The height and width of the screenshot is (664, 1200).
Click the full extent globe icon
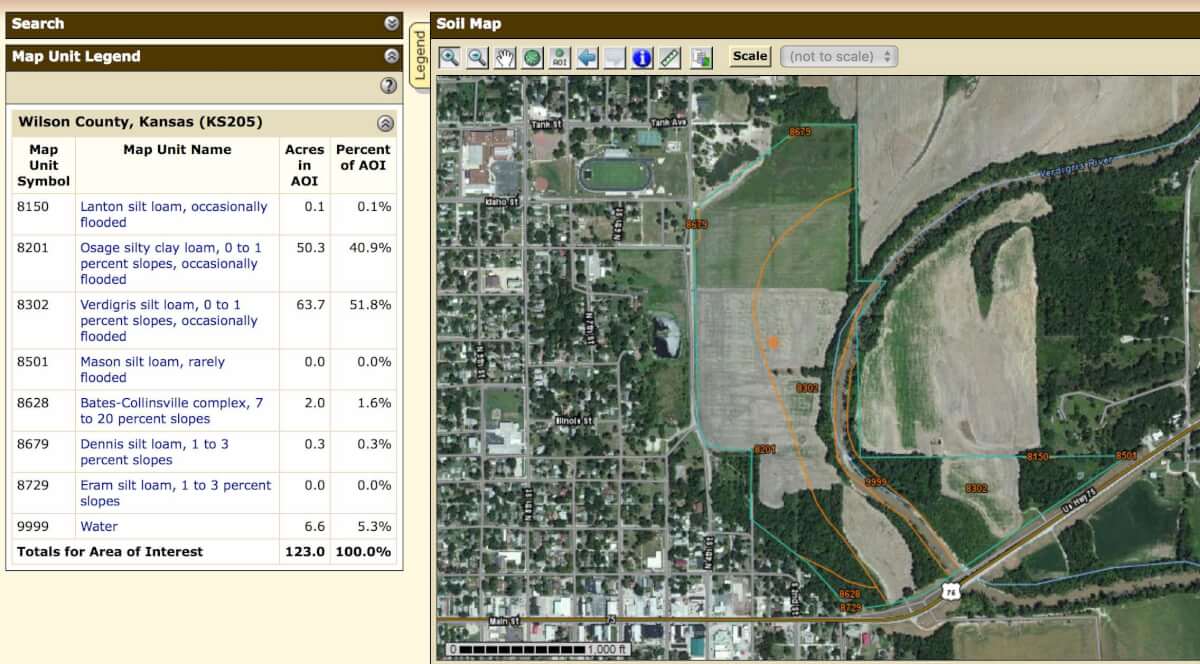[x=532, y=57]
